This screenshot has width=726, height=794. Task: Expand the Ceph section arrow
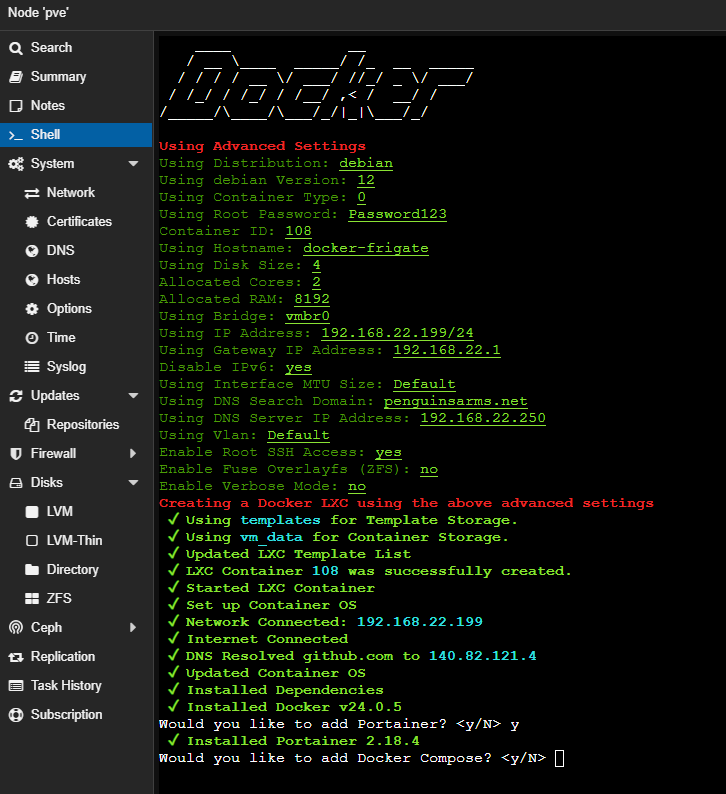click(133, 628)
